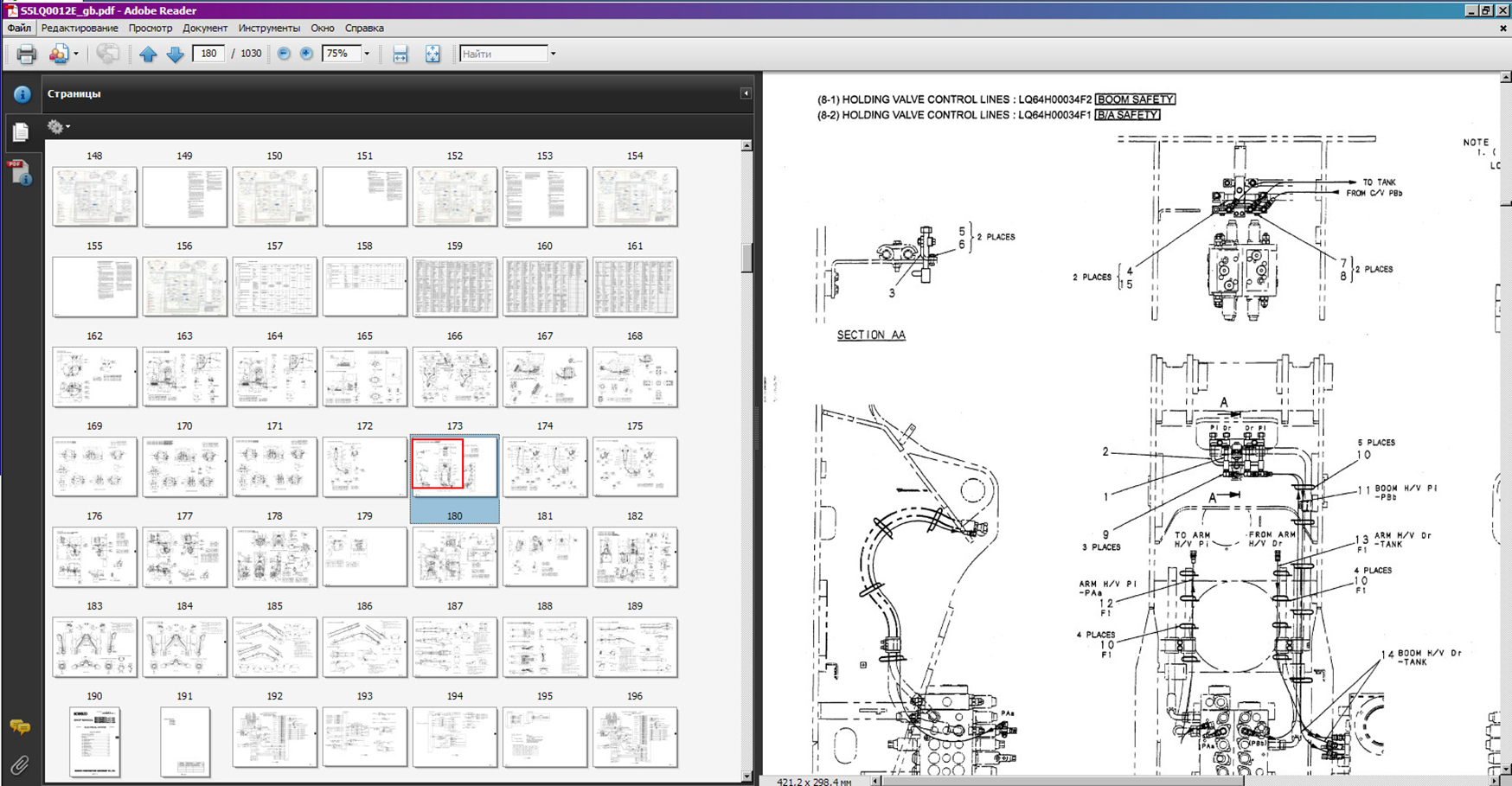This screenshot has height=786, width=1512.
Task: Select page 173 thumbnail
Action: click(x=454, y=467)
